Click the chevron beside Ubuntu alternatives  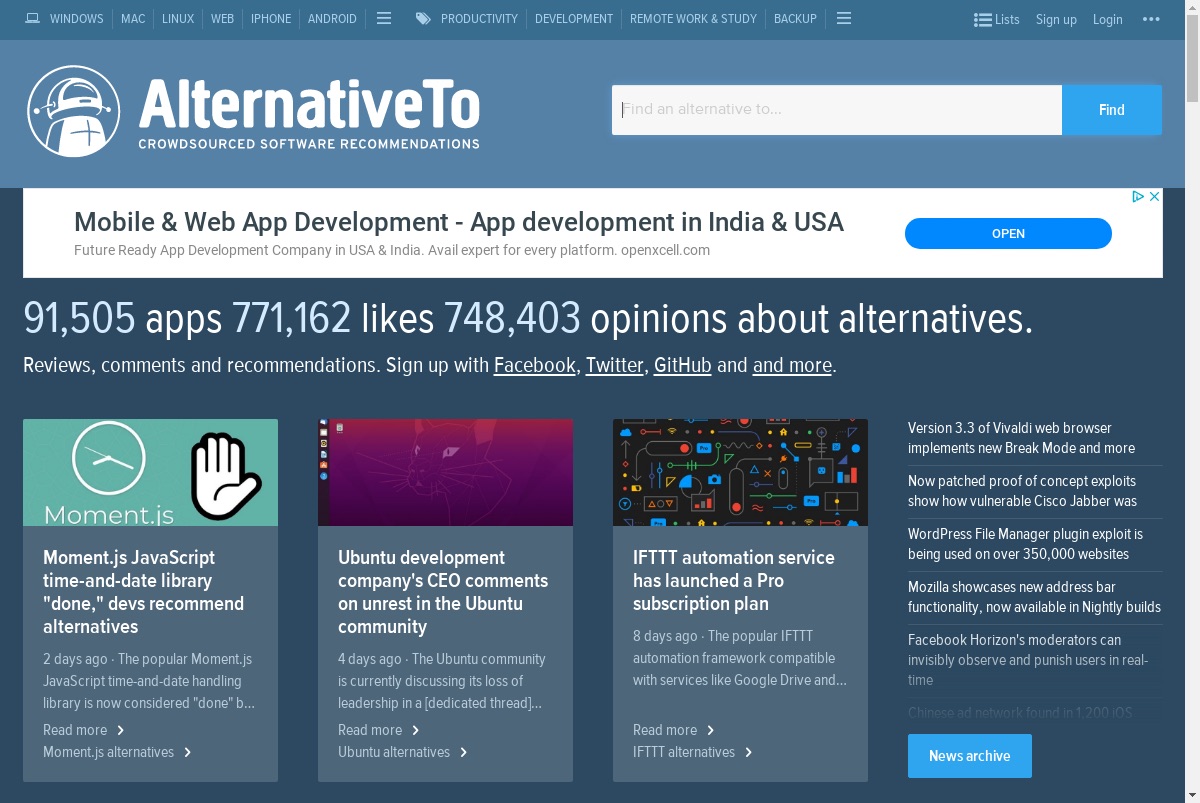tap(464, 752)
